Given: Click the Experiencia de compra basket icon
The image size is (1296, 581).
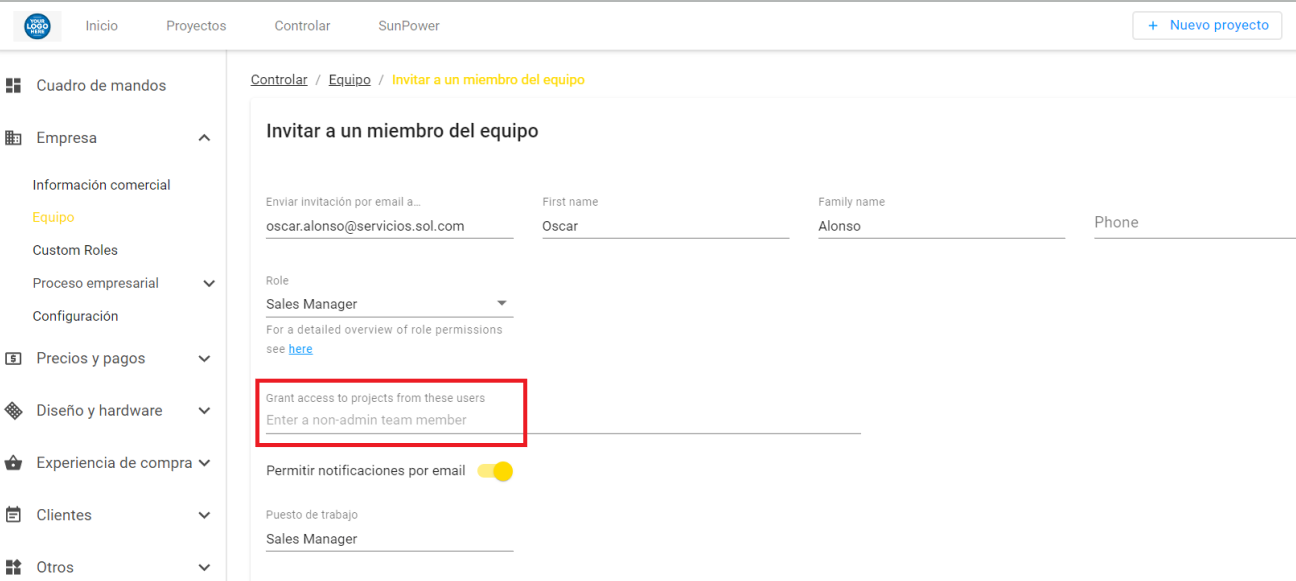Looking at the screenshot, I should 14,463.
